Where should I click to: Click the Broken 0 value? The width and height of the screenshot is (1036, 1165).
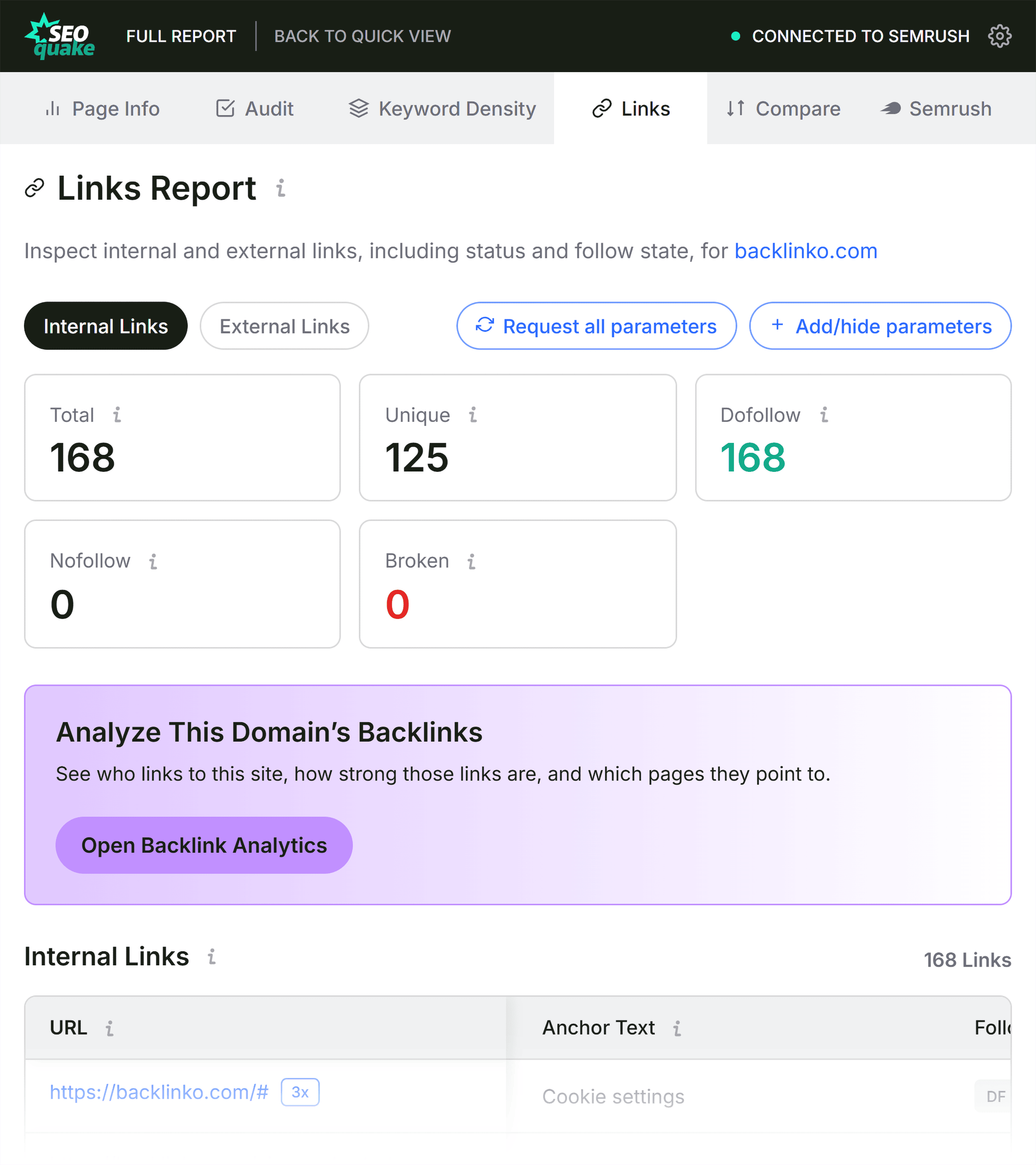(397, 604)
